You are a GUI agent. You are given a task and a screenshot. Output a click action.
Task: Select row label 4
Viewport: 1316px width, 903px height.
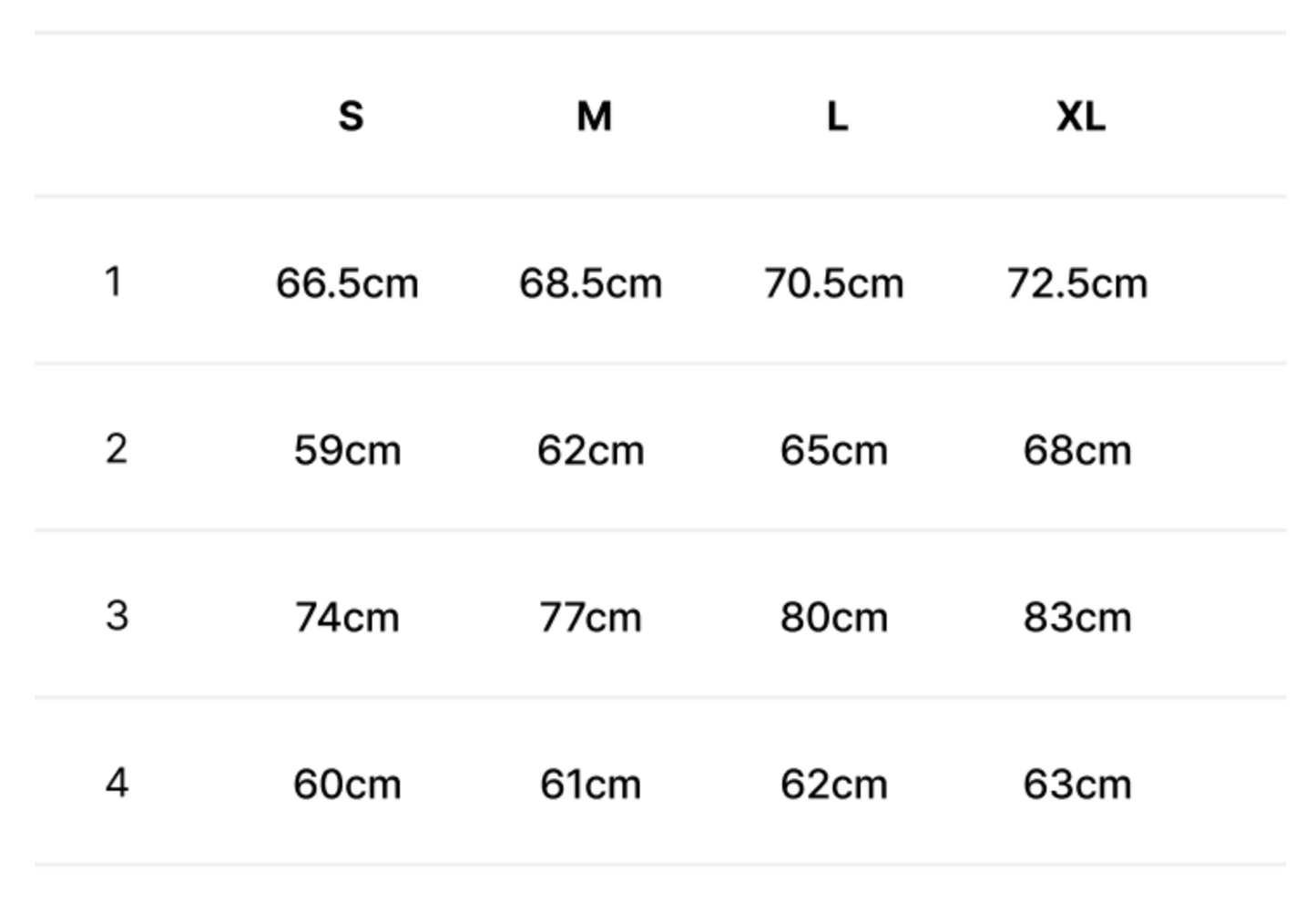click(x=117, y=783)
